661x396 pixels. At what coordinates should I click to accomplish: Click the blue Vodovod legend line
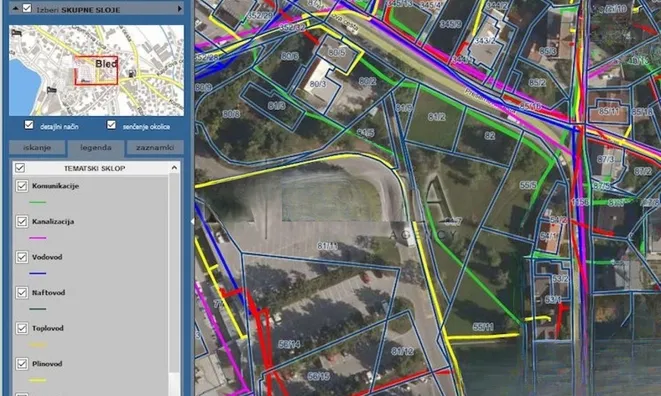(38, 273)
